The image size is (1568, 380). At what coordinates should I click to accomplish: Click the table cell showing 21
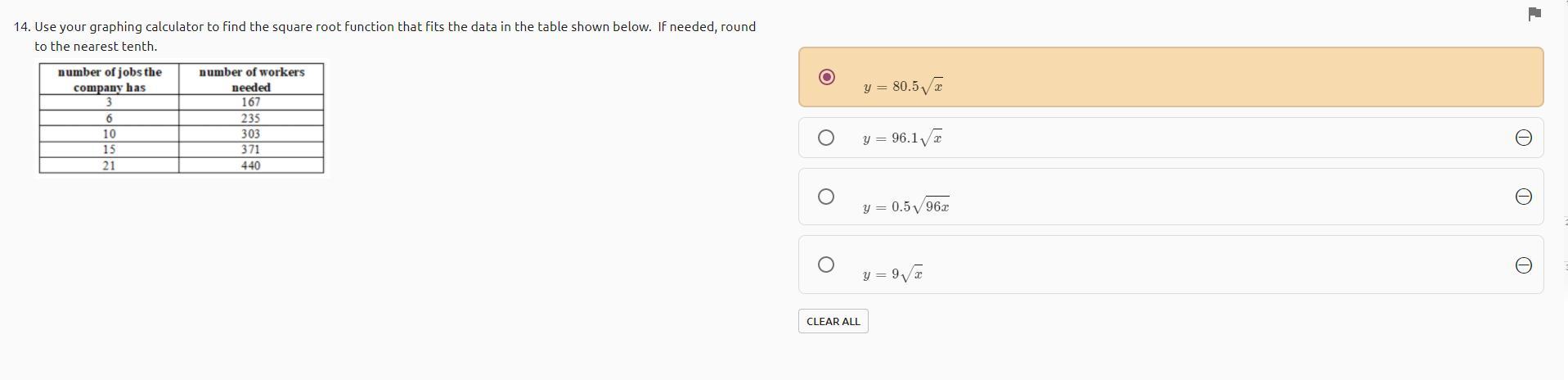[x=109, y=165]
